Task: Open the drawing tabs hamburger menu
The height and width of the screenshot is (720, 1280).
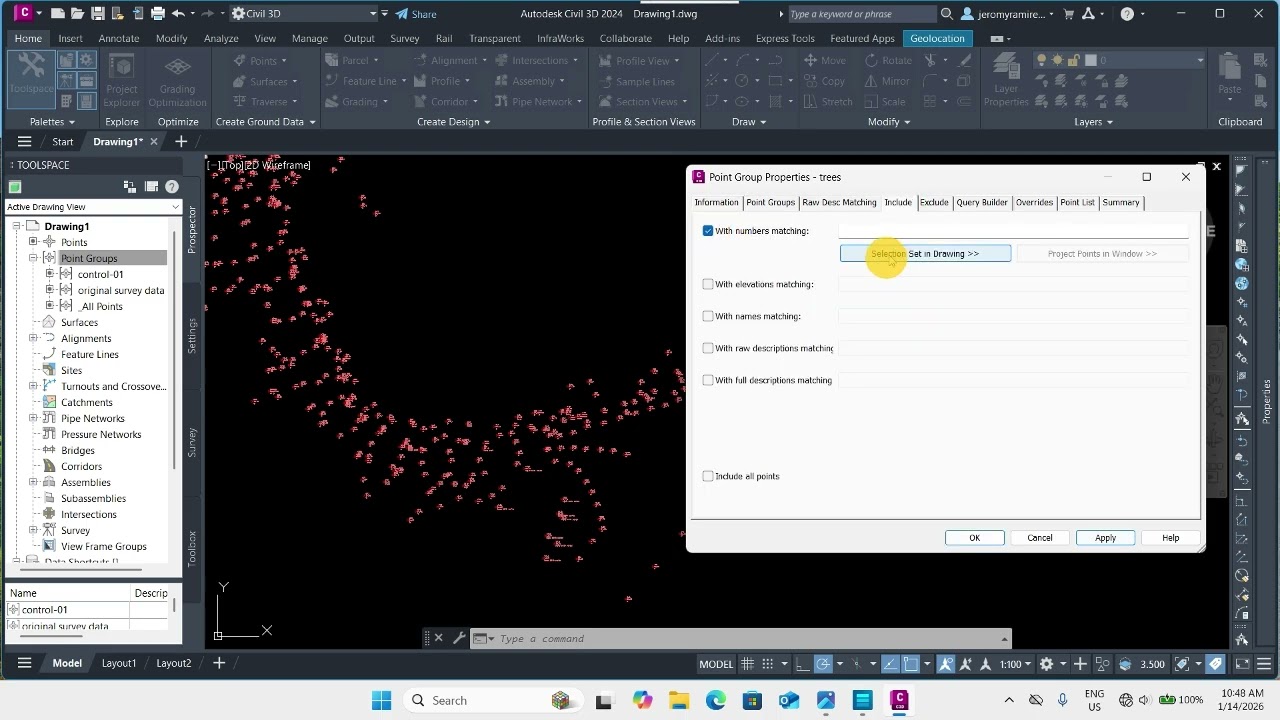Action: click(x=25, y=141)
